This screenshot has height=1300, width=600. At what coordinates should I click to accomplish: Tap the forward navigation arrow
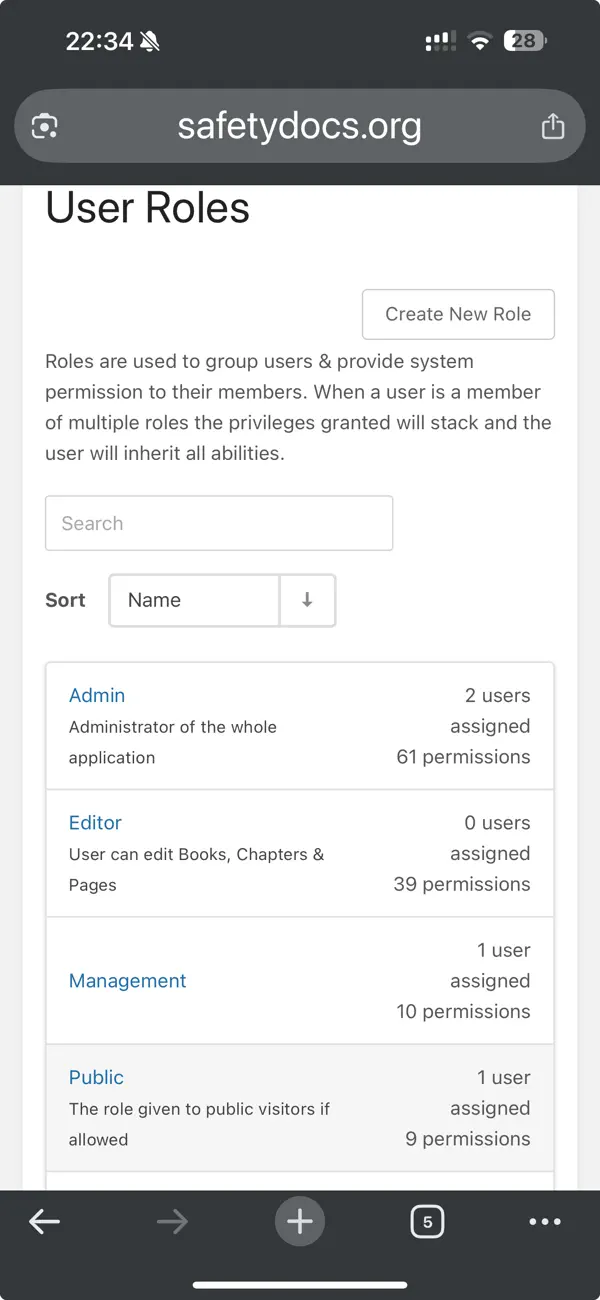coord(172,1221)
